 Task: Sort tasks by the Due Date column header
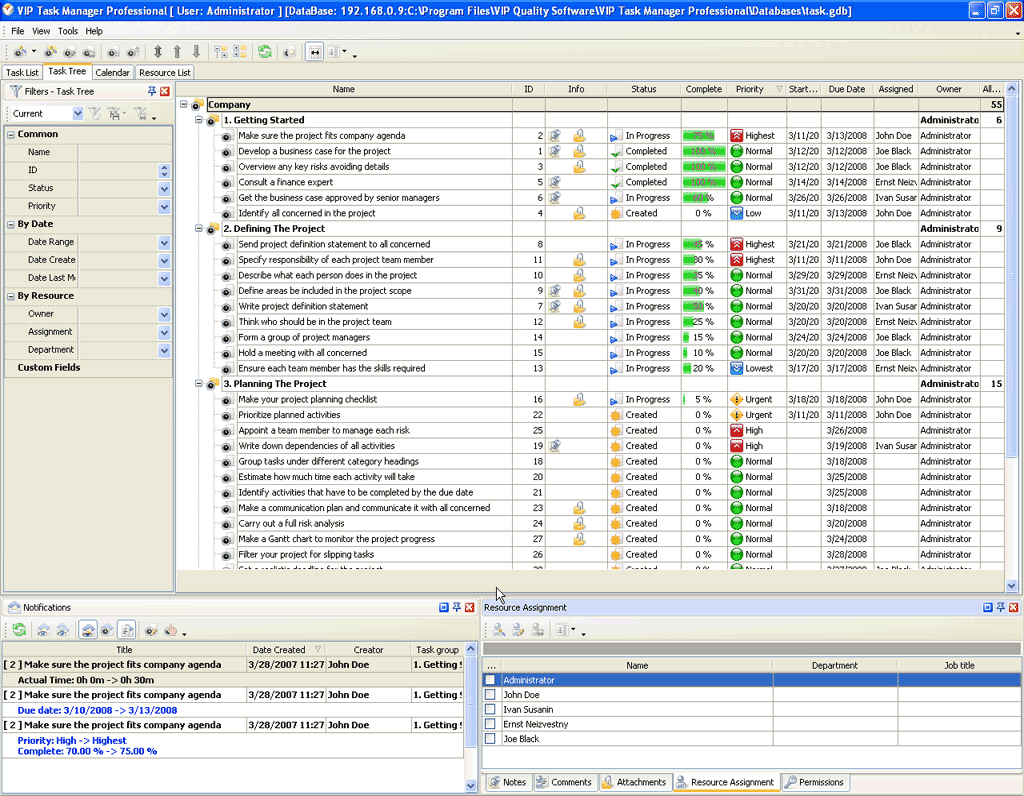[x=847, y=89]
